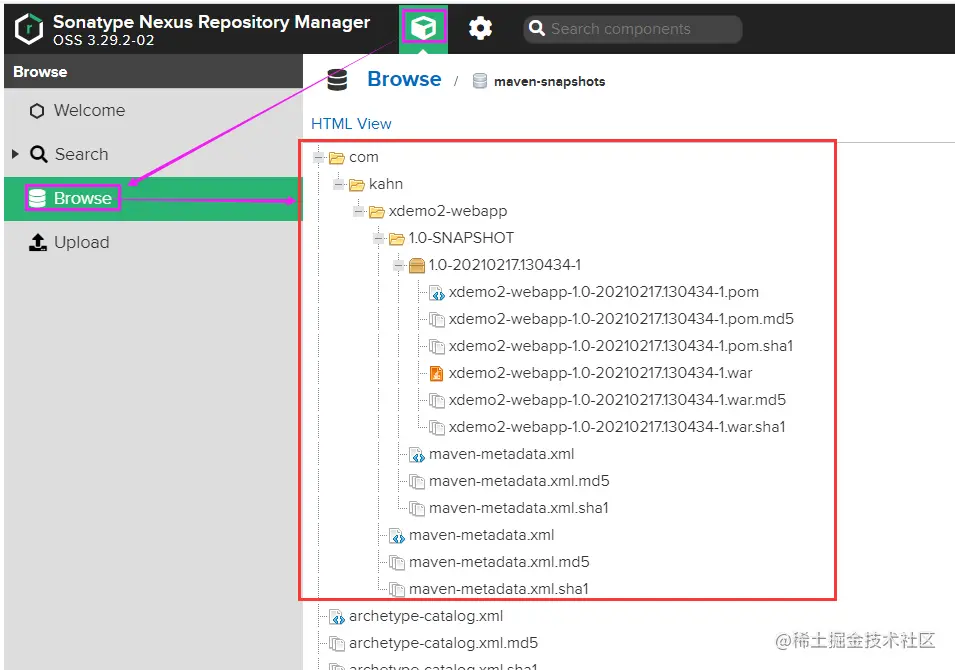Click XML icon of archetype-catalog.xml
The height and width of the screenshot is (670, 955).
coord(337,617)
